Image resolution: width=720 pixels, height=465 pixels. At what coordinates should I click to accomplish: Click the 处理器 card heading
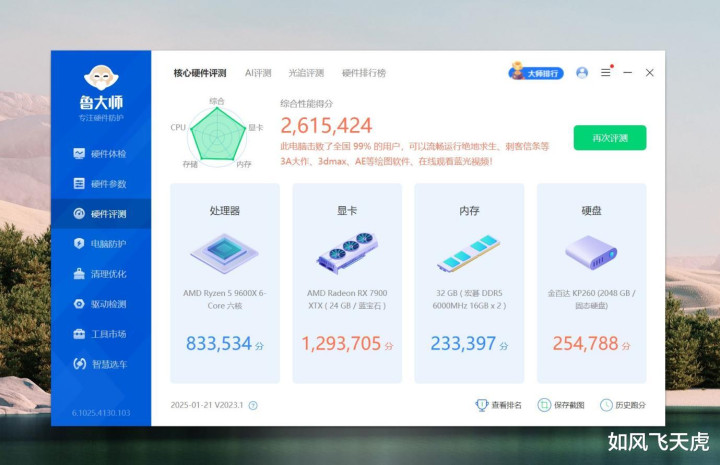tap(225, 211)
